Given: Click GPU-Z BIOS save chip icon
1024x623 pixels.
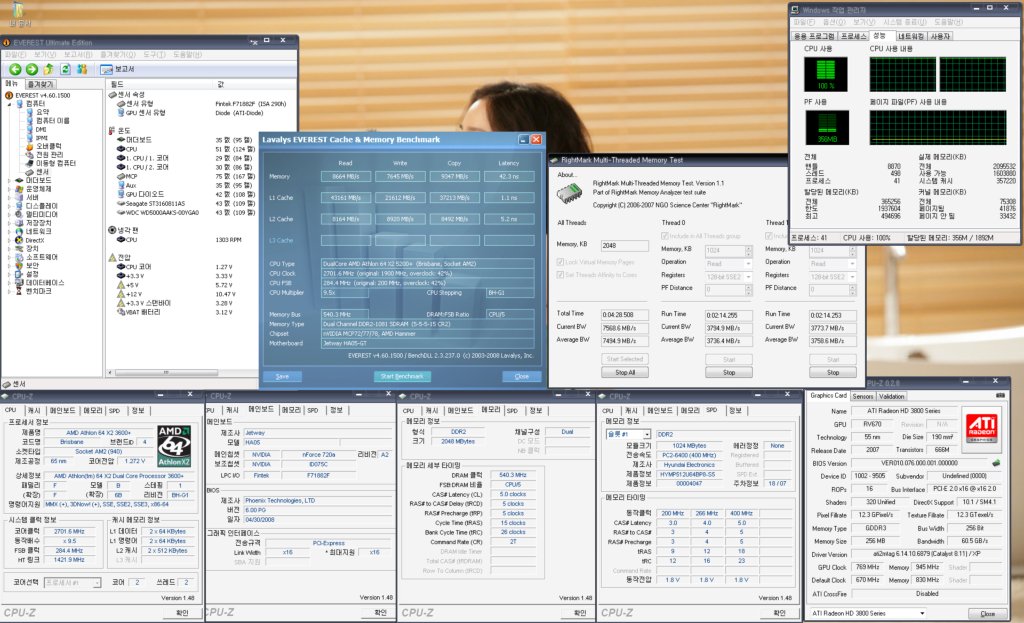Looking at the screenshot, I should tap(996, 462).
